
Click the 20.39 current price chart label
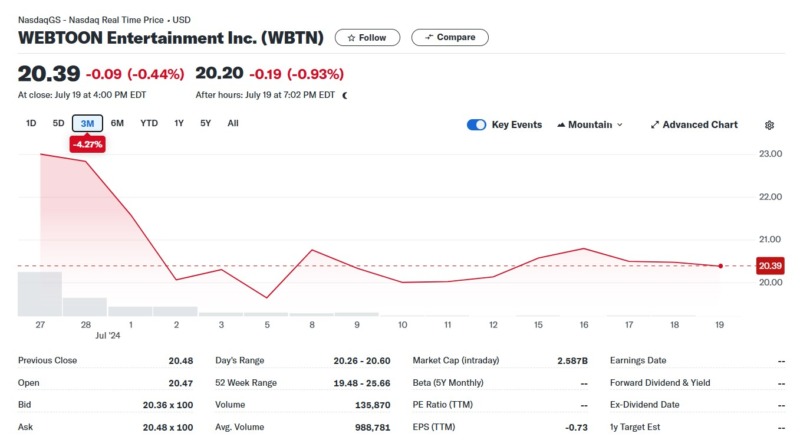(x=770, y=266)
